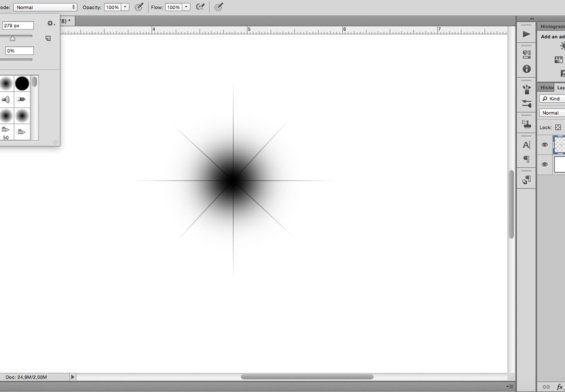The image size is (565, 392).
Task: Toggle pressure for opacity button
Action: click(x=139, y=7)
